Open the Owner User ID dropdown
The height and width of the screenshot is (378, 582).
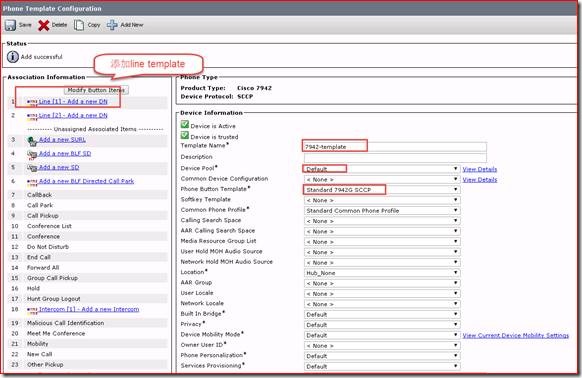click(x=382, y=346)
